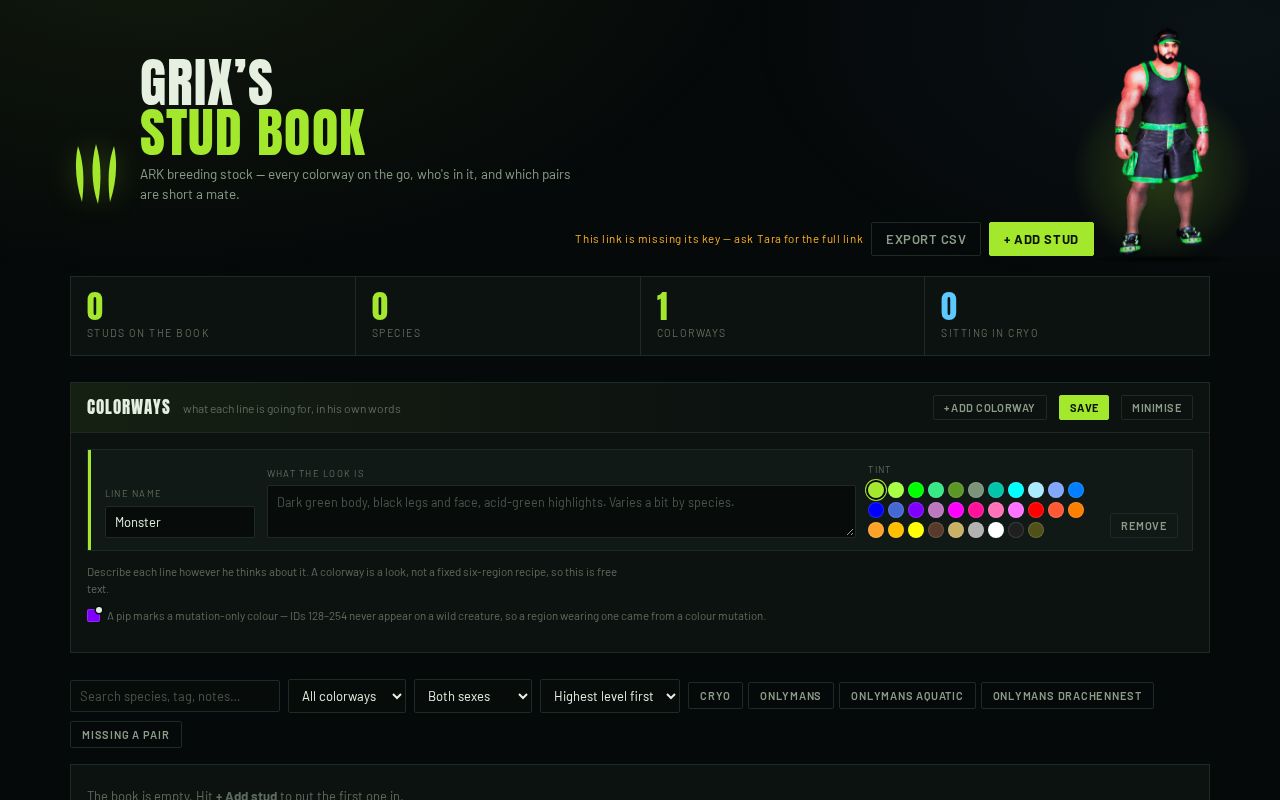The height and width of the screenshot is (800, 1280).
Task: Pick the bright yellow tint swatch
Action: tap(916, 530)
